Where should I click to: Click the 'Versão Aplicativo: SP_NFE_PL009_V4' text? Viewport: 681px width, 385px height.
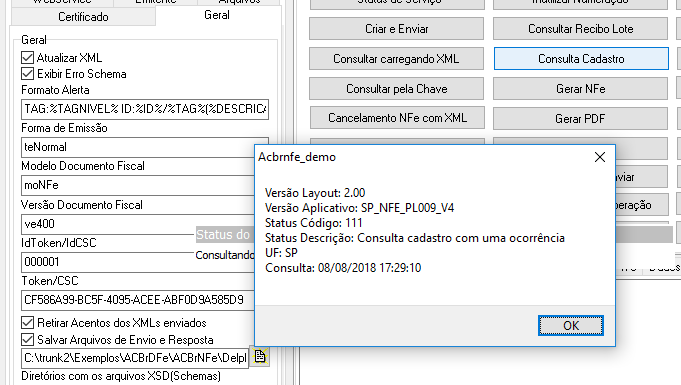point(359,208)
